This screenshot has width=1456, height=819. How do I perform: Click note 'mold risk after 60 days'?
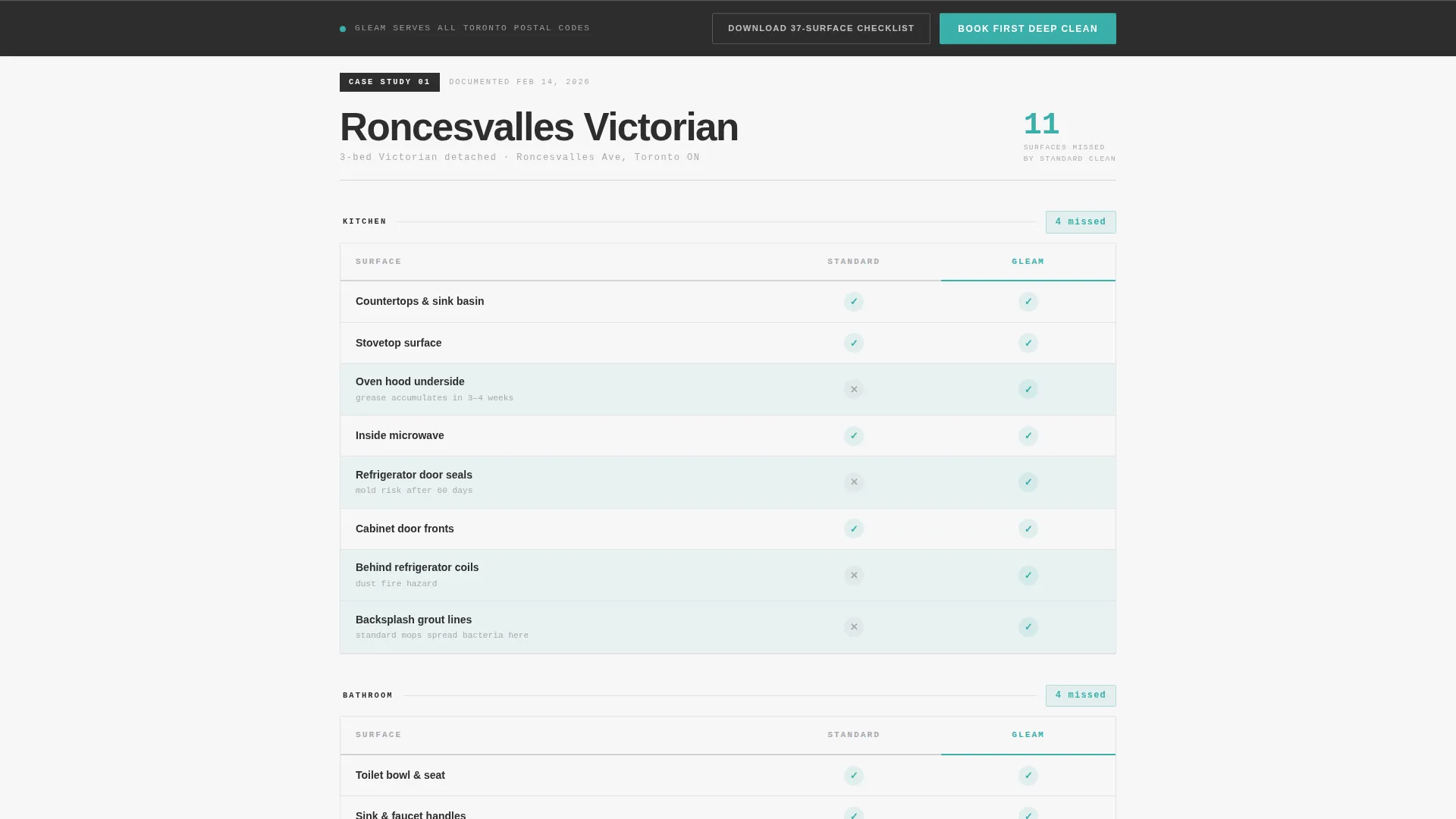pos(414,491)
